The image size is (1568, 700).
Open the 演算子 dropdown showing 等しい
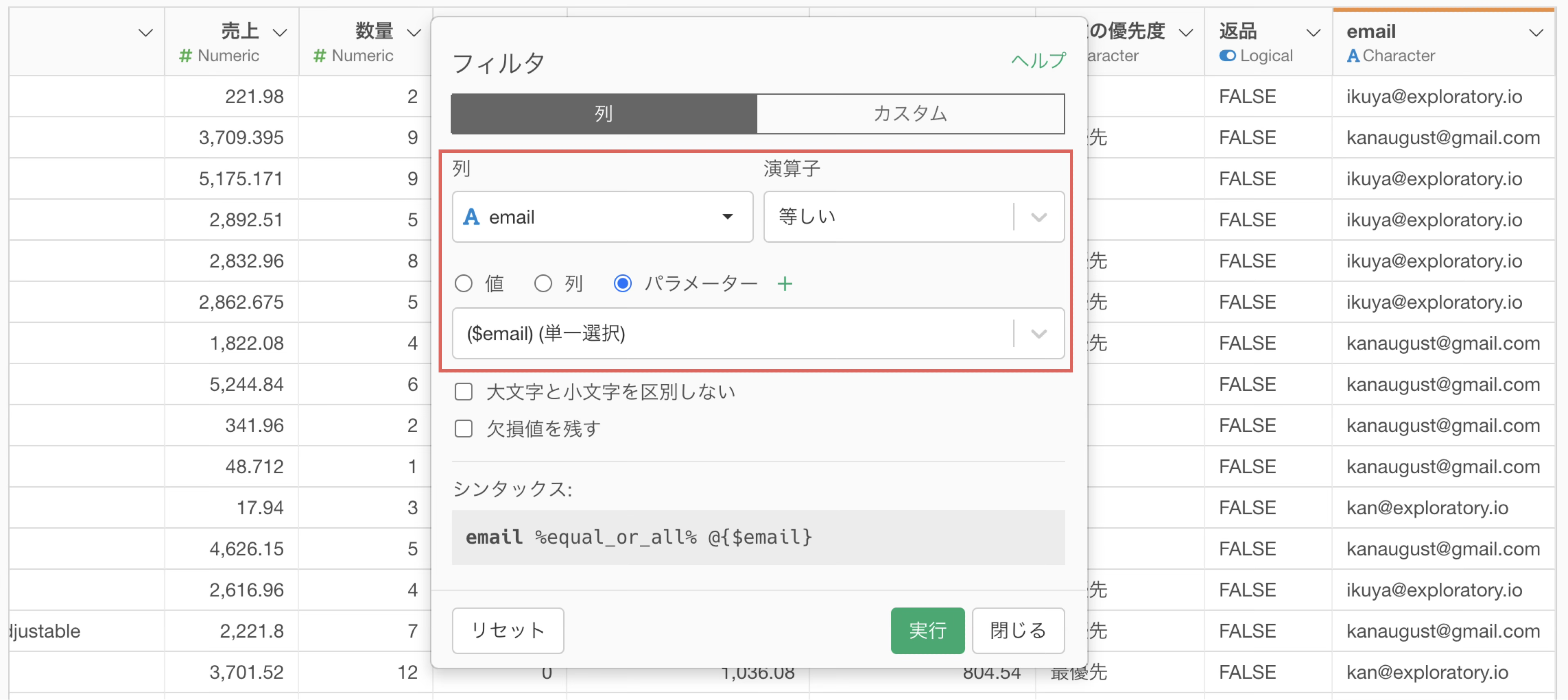[x=913, y=217]
